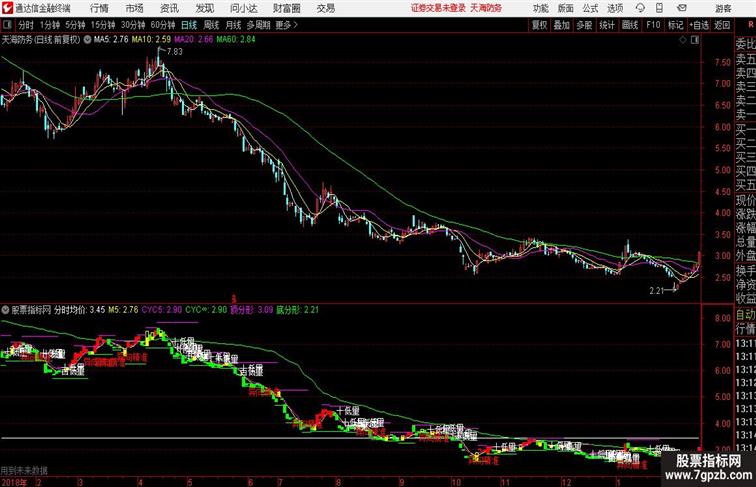
Task: Toggle the left panel icon beside 分时
Action: (7, 24)
